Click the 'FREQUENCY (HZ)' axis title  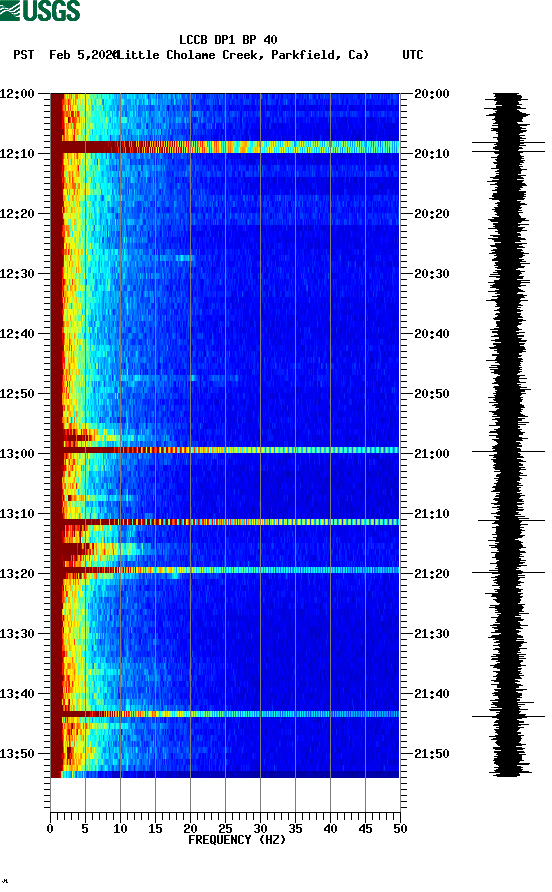(237, 840)
